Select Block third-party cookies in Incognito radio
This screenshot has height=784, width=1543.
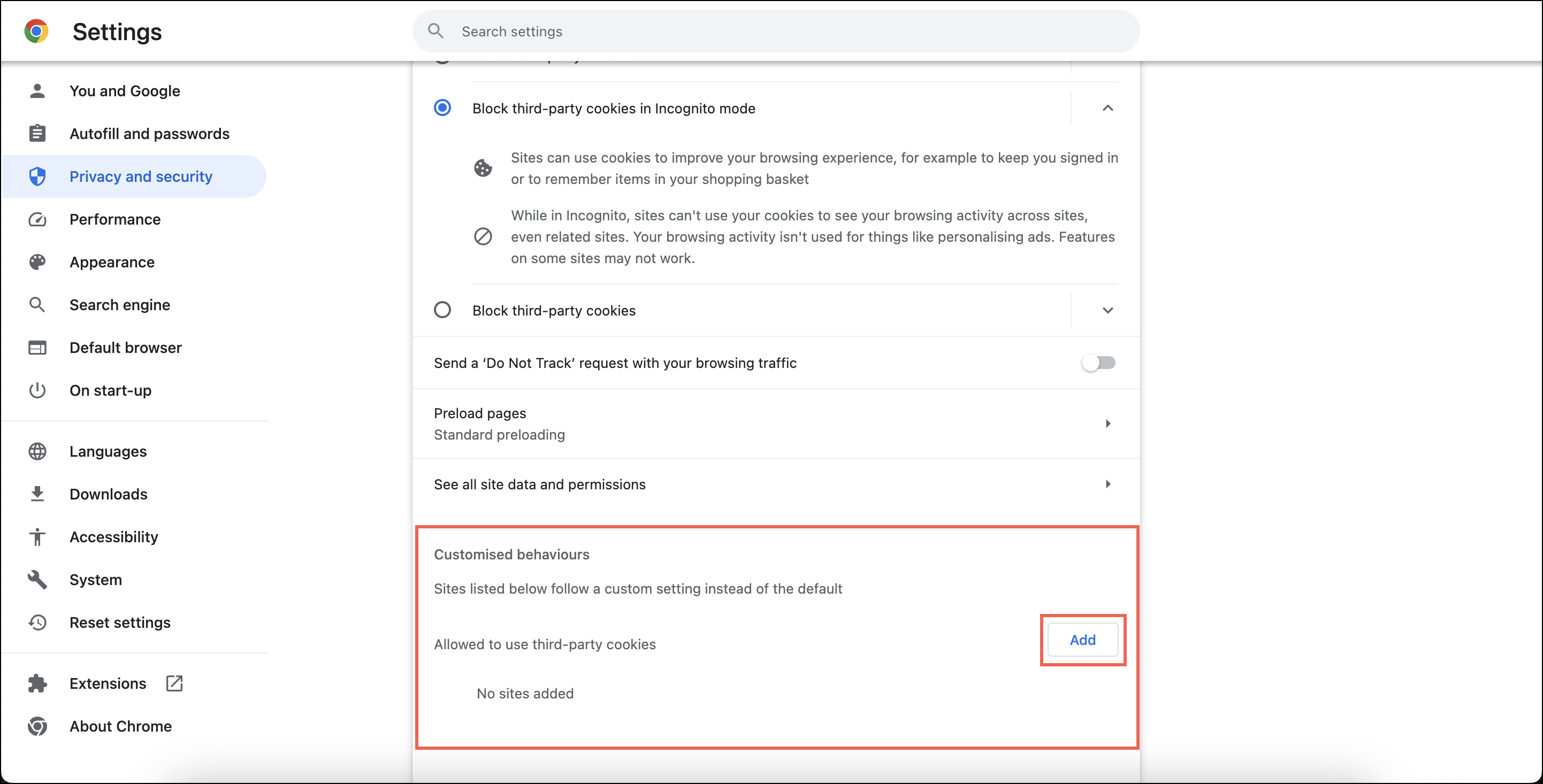(x=442, y=108)
